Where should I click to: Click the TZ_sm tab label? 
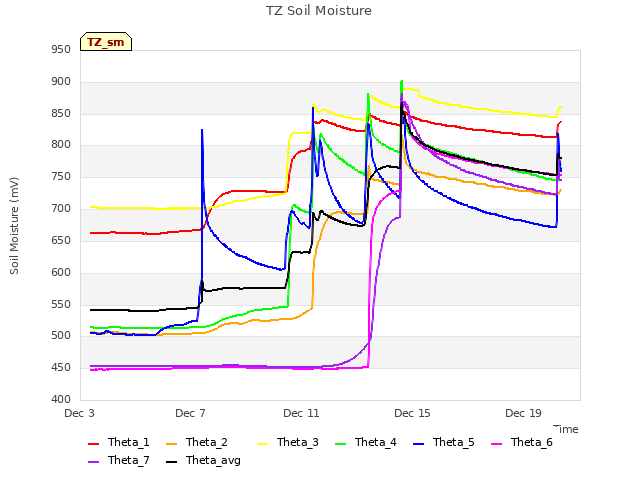click(x=106, y=42)
